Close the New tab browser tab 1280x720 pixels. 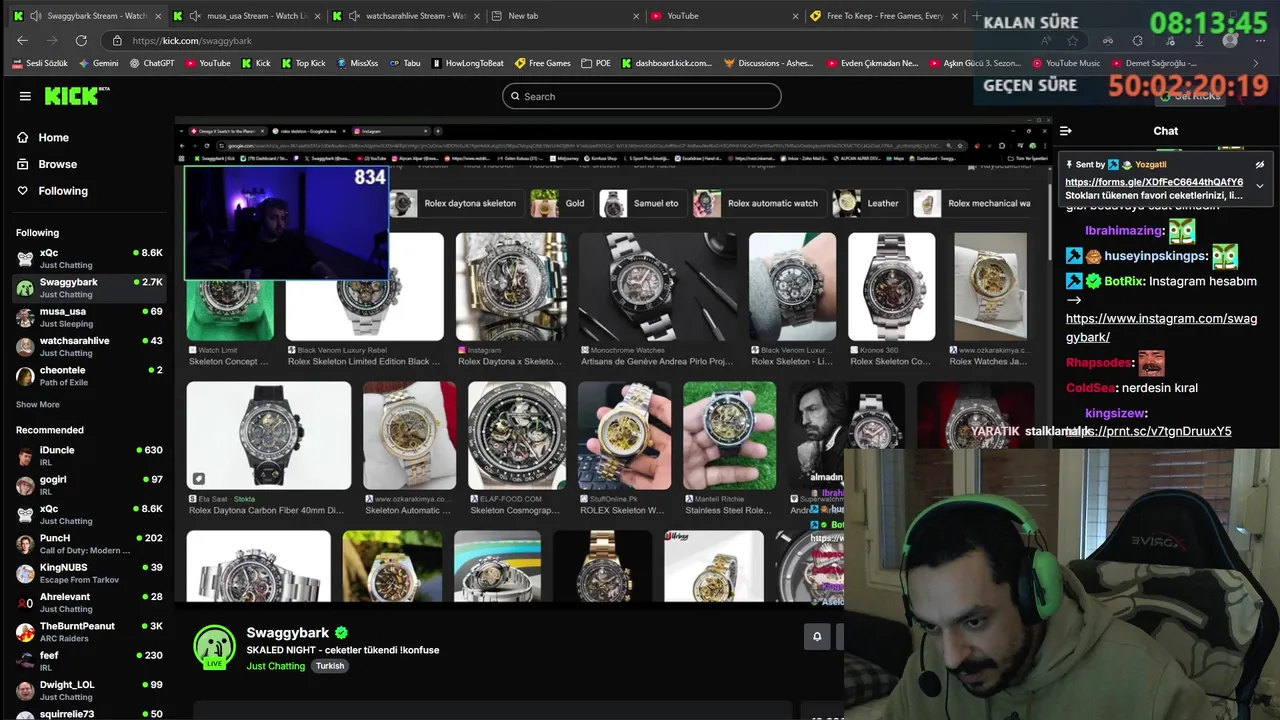coord(636,16)
